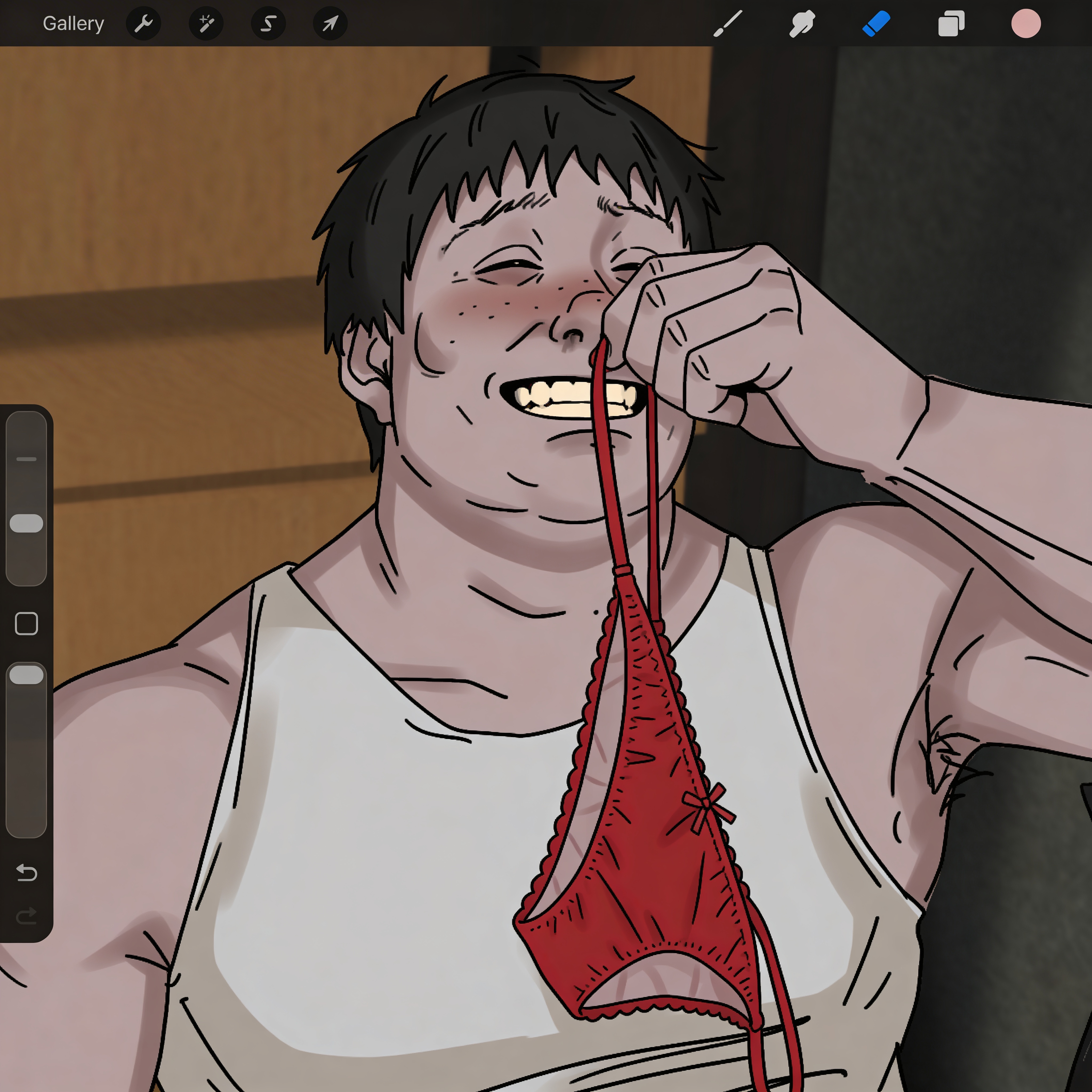Viewport: 1092px width, 1092px height.
Task: Open the Adjustments magic wand menu
Action: pyautogui.click(x=206, y=24)
